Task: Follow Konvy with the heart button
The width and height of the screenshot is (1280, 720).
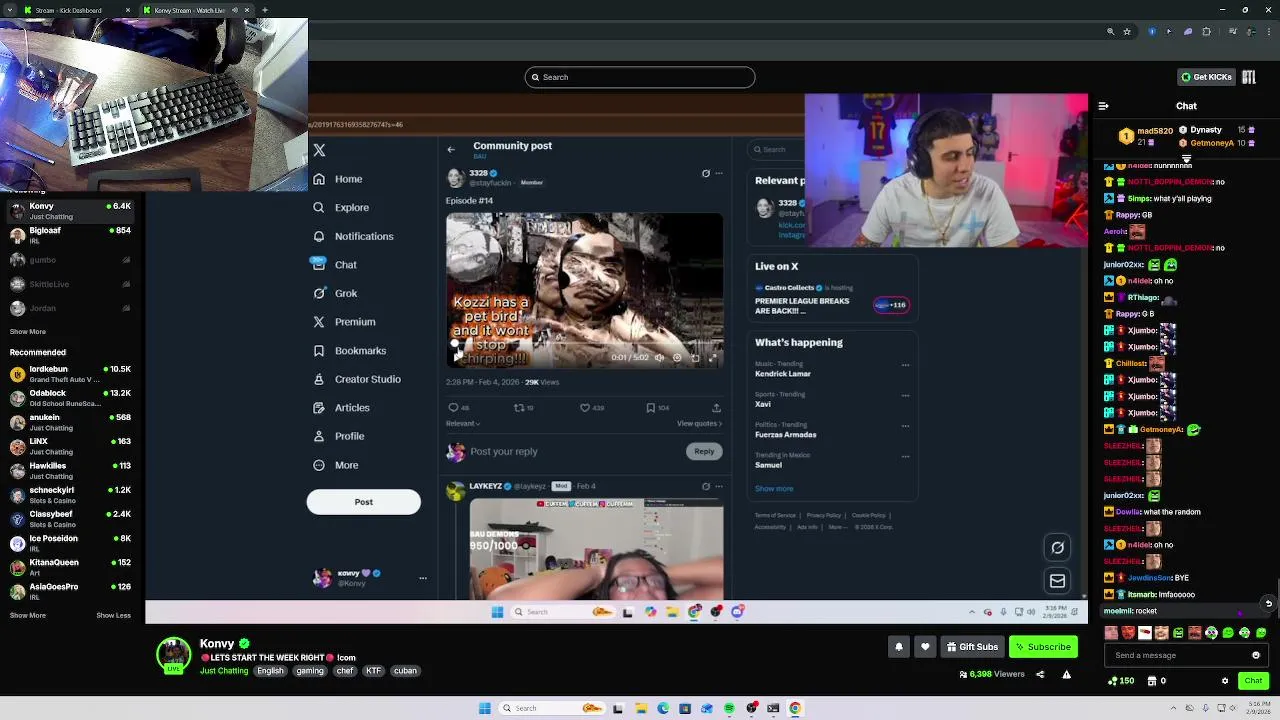Action: (x=925, y=647)
